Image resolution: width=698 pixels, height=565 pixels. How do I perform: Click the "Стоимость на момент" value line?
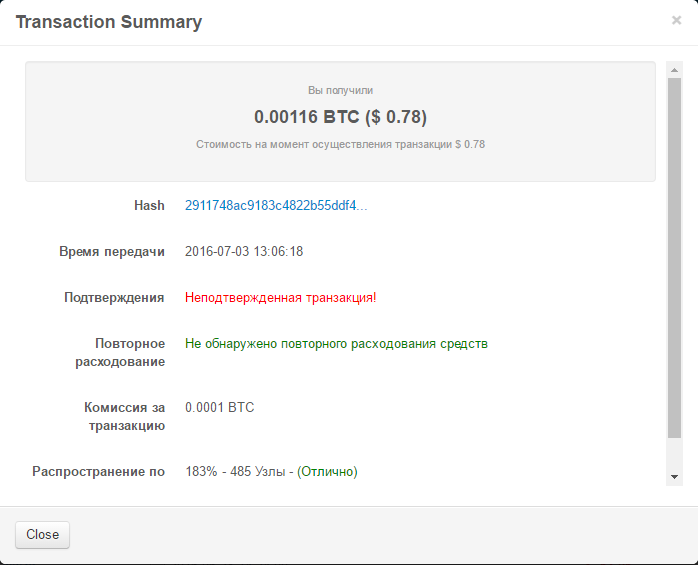(x=340, y=144)
